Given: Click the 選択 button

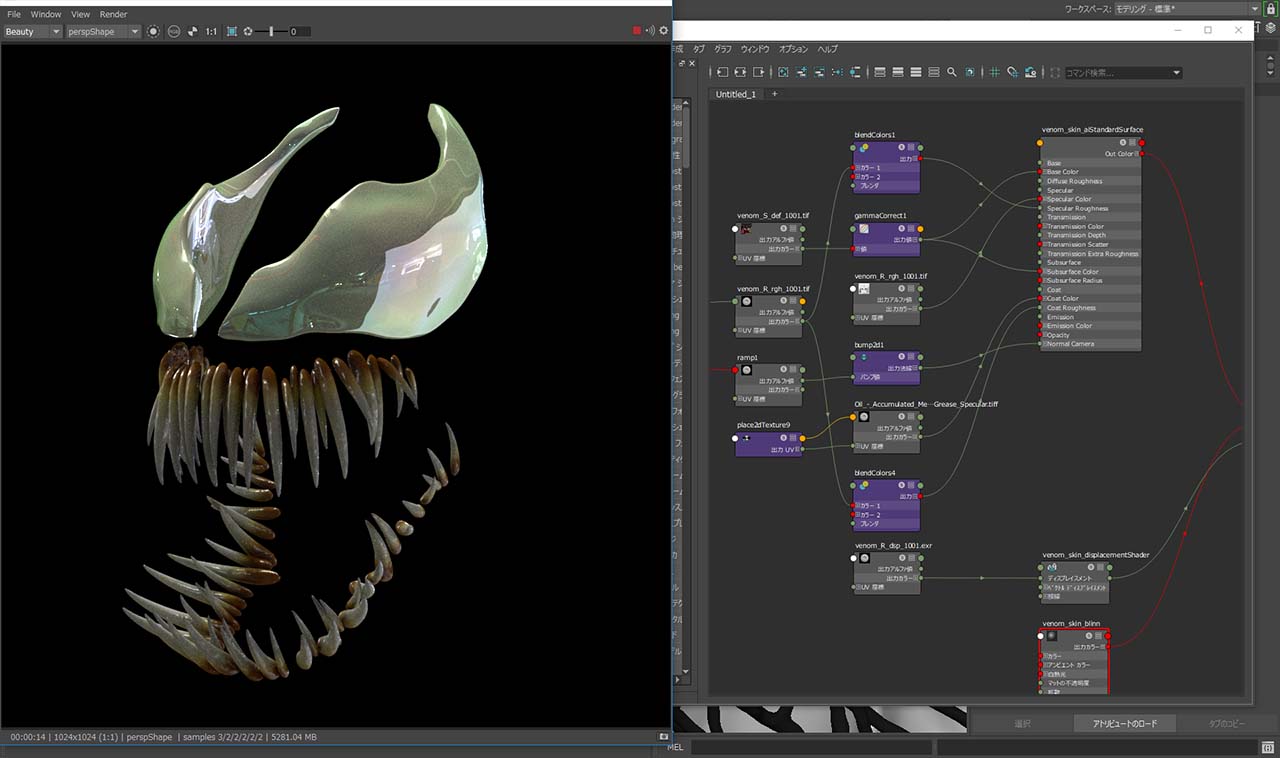Looking at the screenshot, I should pos(1022,723).
